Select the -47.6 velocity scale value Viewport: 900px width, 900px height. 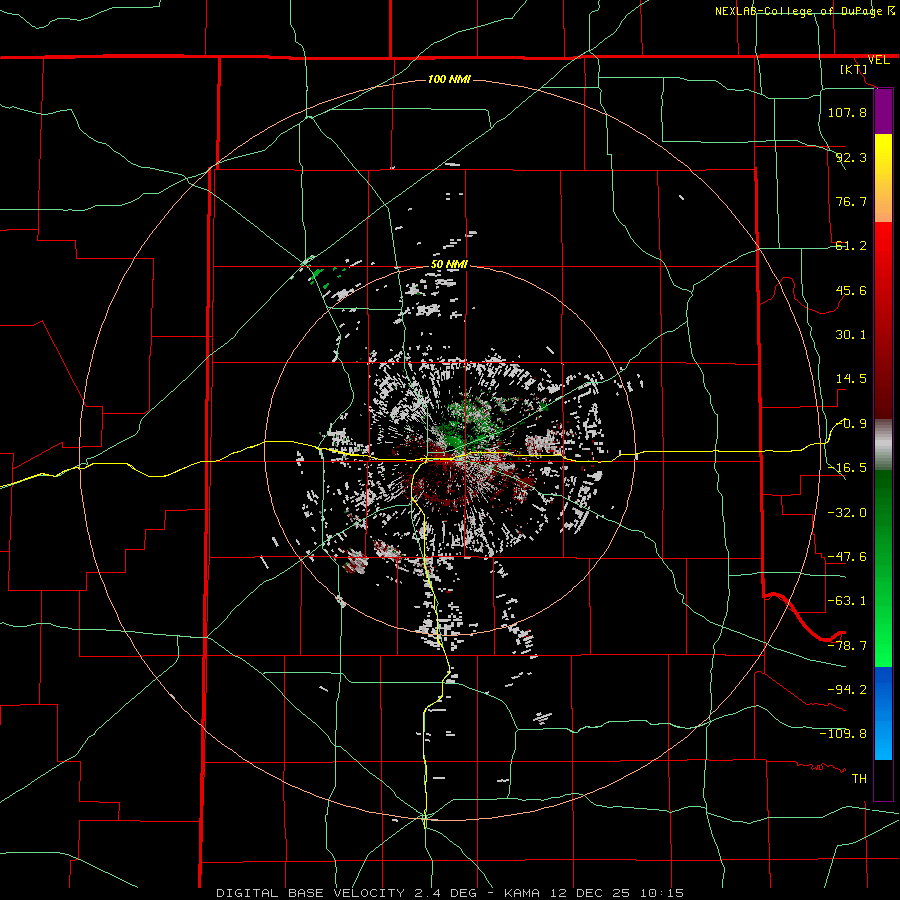click(847, 557)
